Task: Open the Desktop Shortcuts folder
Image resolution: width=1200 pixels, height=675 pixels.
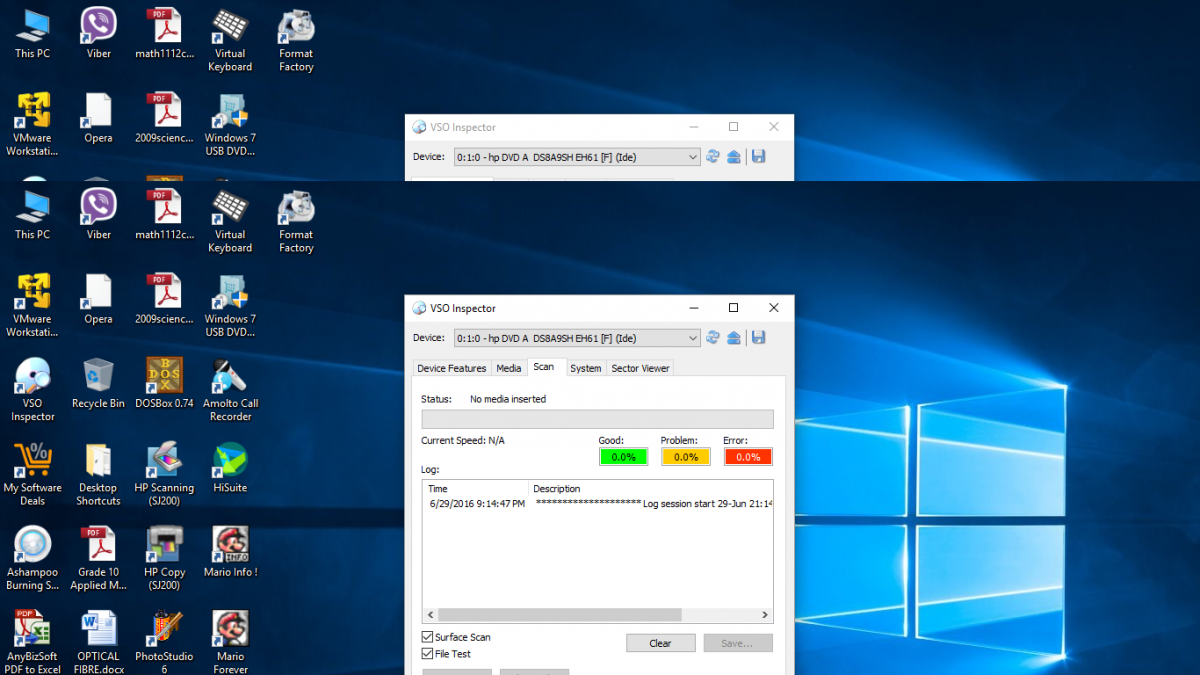Action: (98, 474)
